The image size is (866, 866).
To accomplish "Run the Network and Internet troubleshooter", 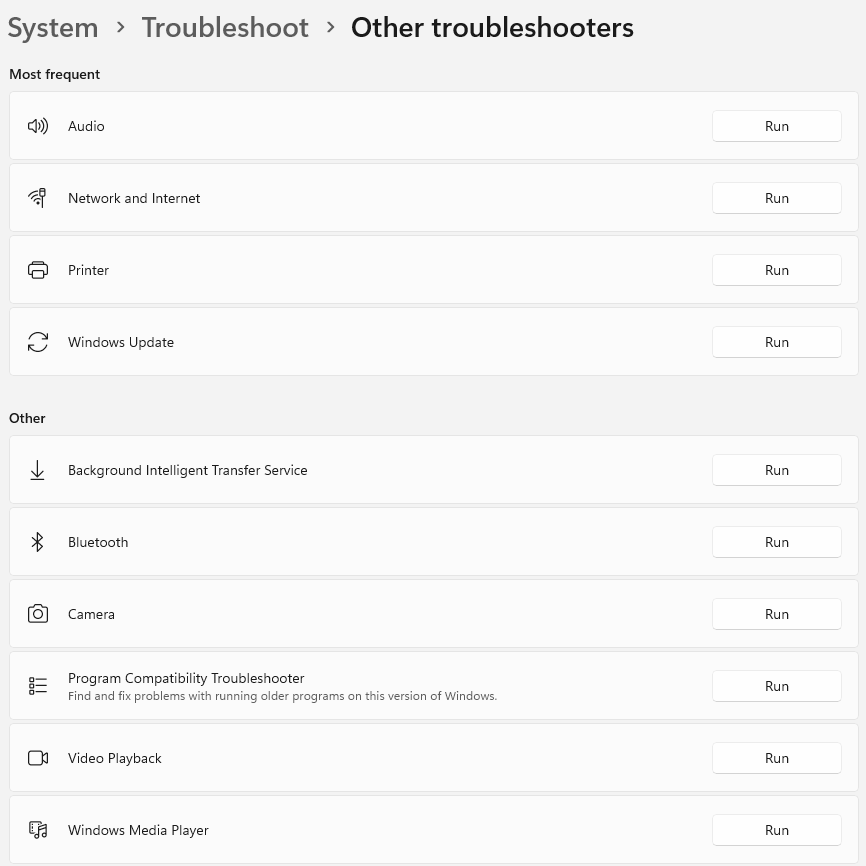I will (x=777, y=198).
